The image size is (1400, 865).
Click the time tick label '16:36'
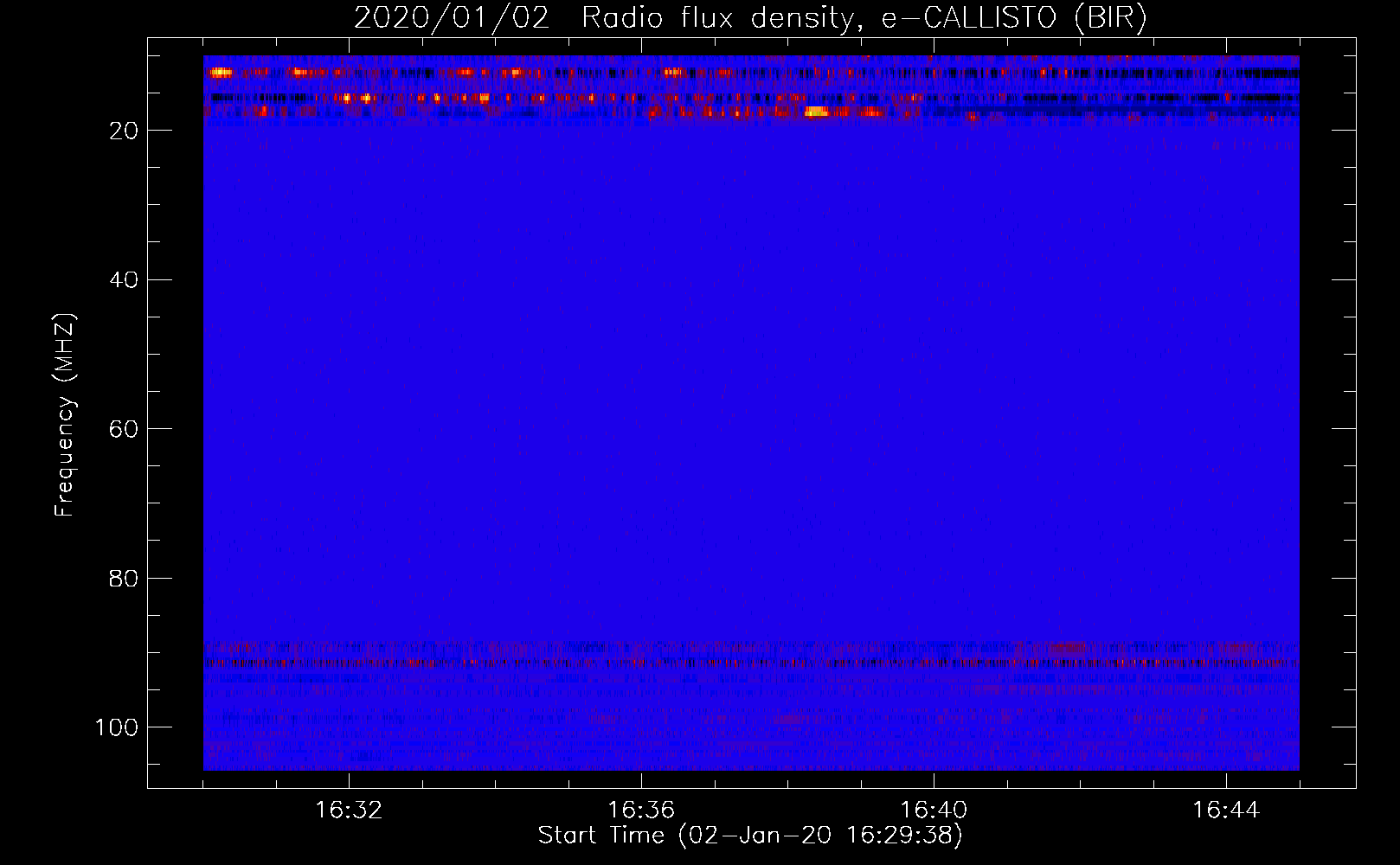pos(641,811)
